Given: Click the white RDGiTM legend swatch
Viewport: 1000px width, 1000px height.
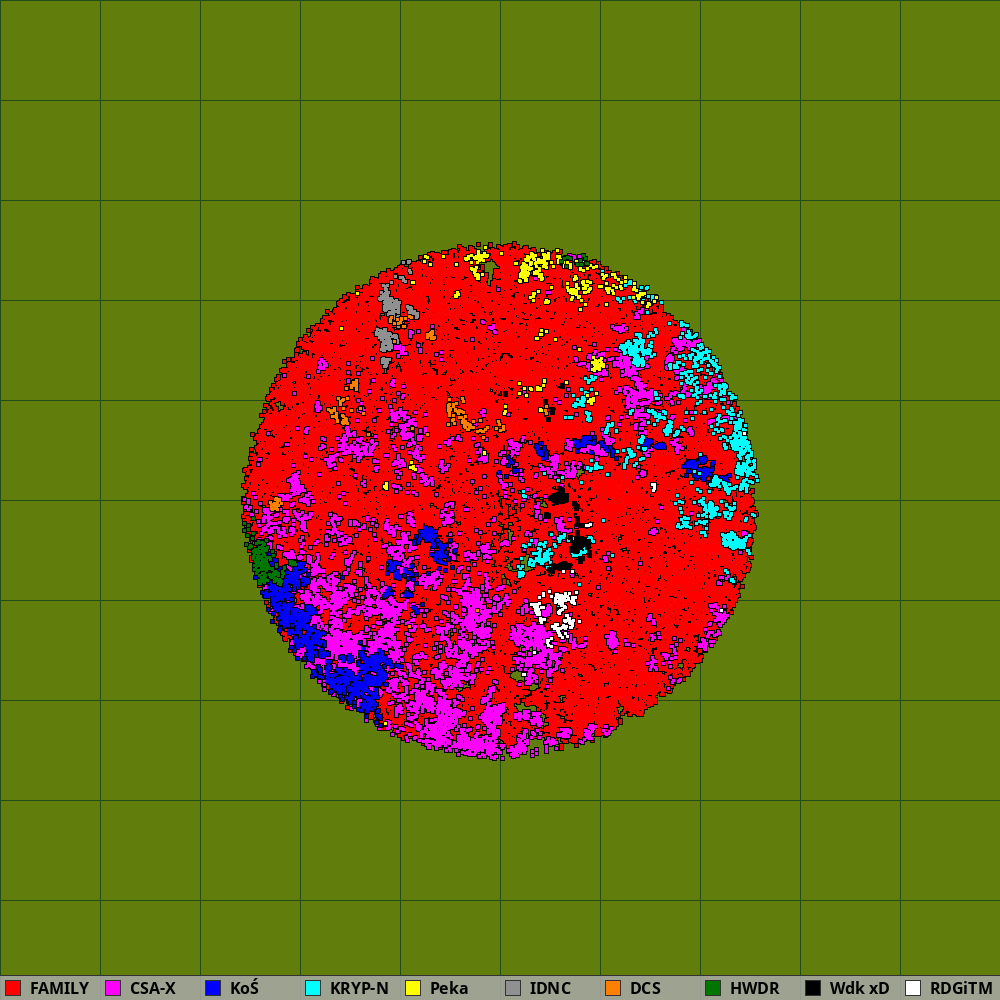Looking at the screenshot, I should point(913,988).
